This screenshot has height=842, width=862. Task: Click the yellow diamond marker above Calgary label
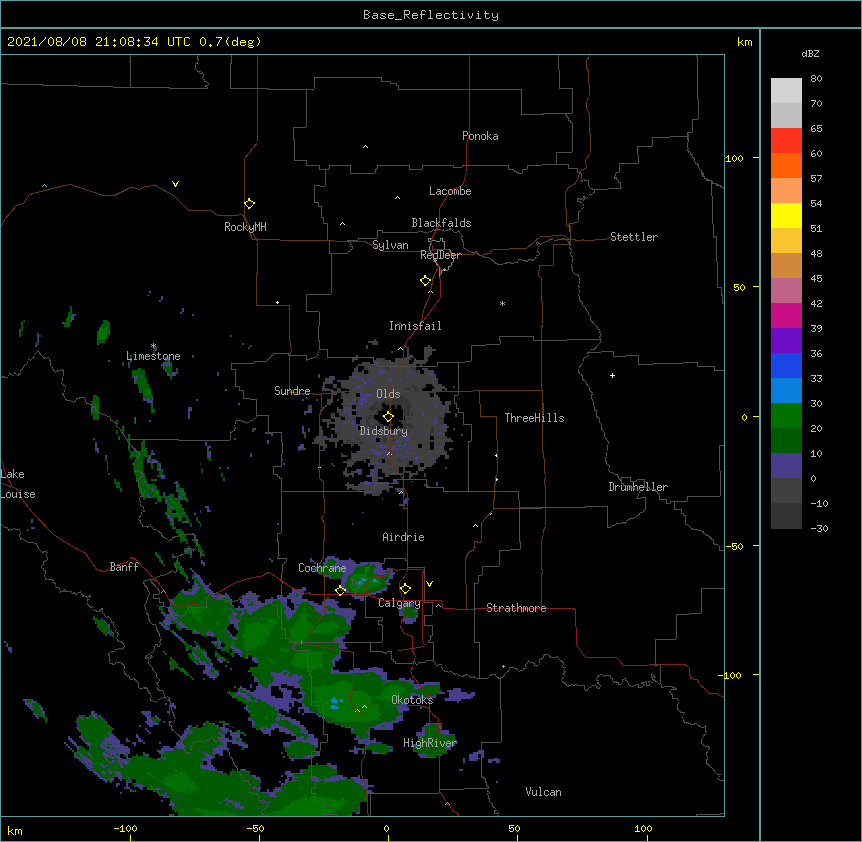pyautogui.click(x=405, y=589)
